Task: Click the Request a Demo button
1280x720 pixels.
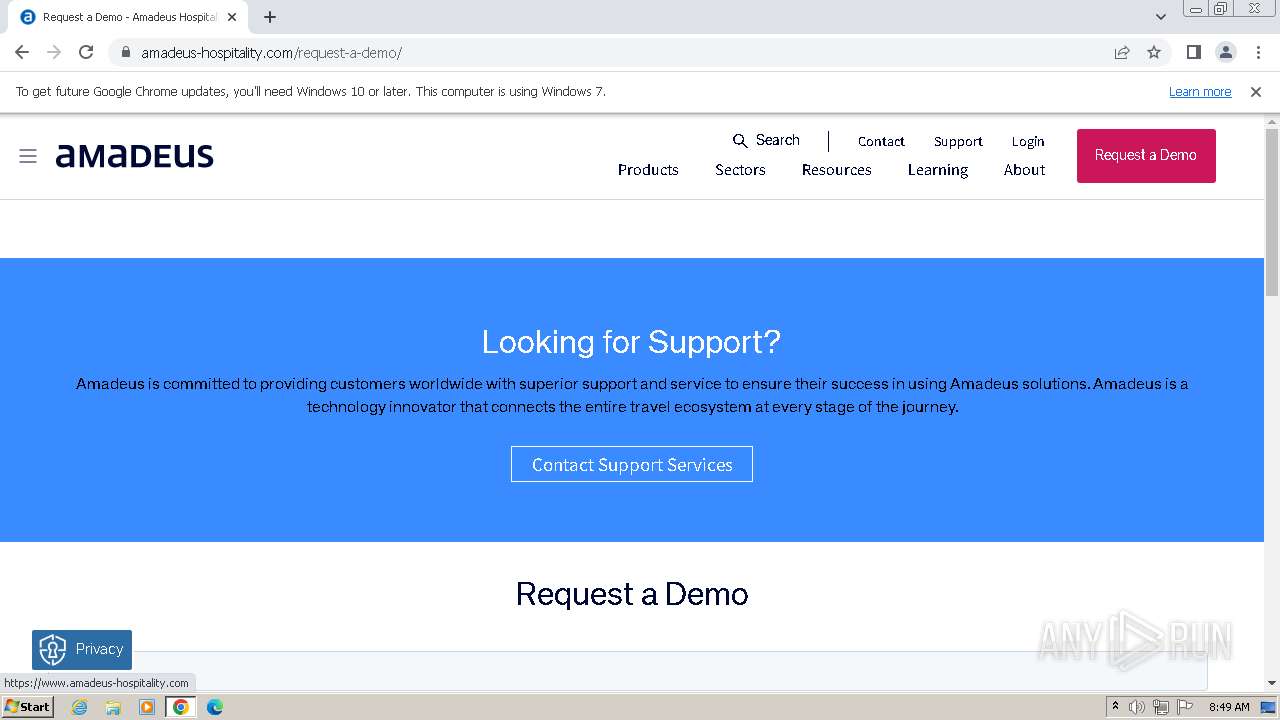Action: pyautogui.click(x=1146, y=155)
